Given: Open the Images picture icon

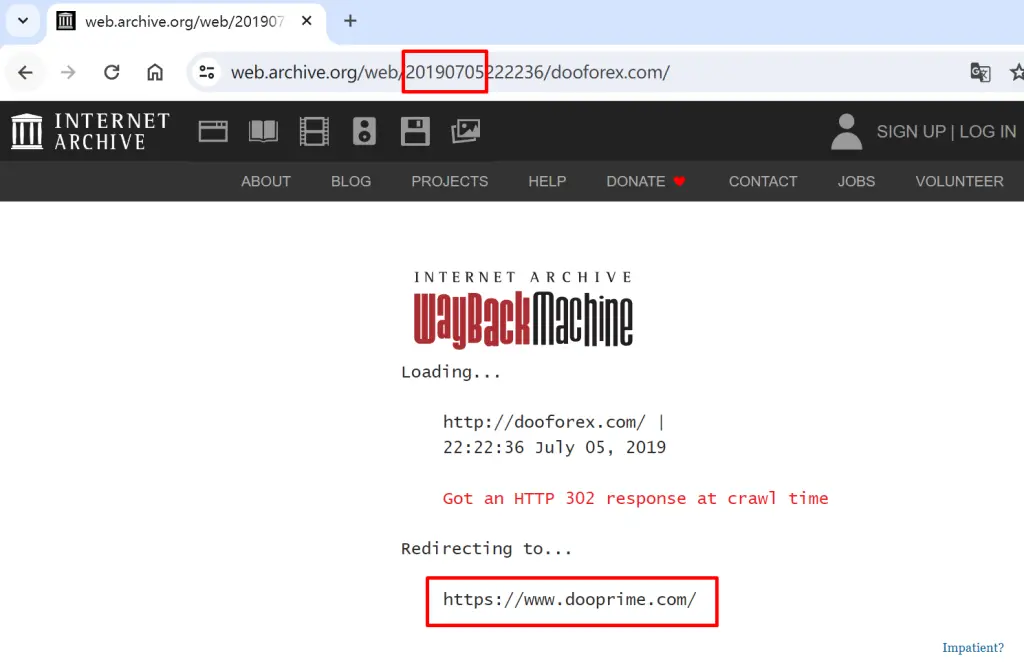Looking at the screenshot, I should [x=466, y=131].
